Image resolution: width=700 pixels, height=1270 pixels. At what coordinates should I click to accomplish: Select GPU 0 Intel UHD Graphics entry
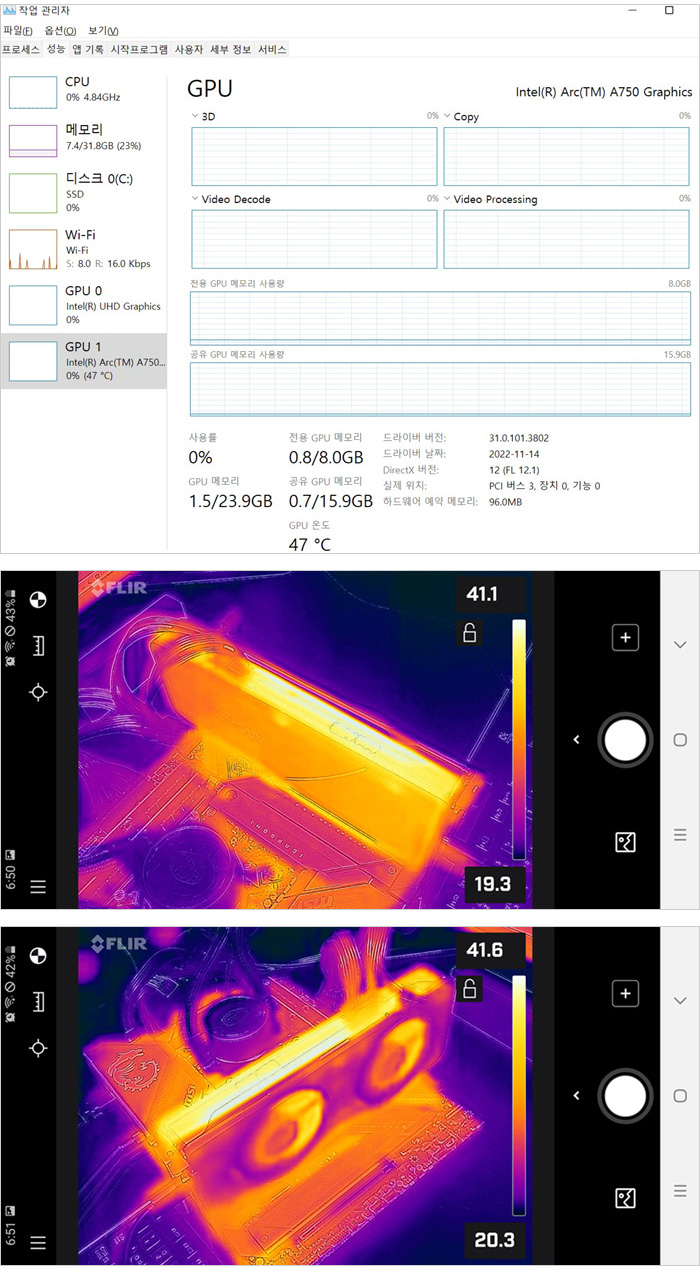84,305
